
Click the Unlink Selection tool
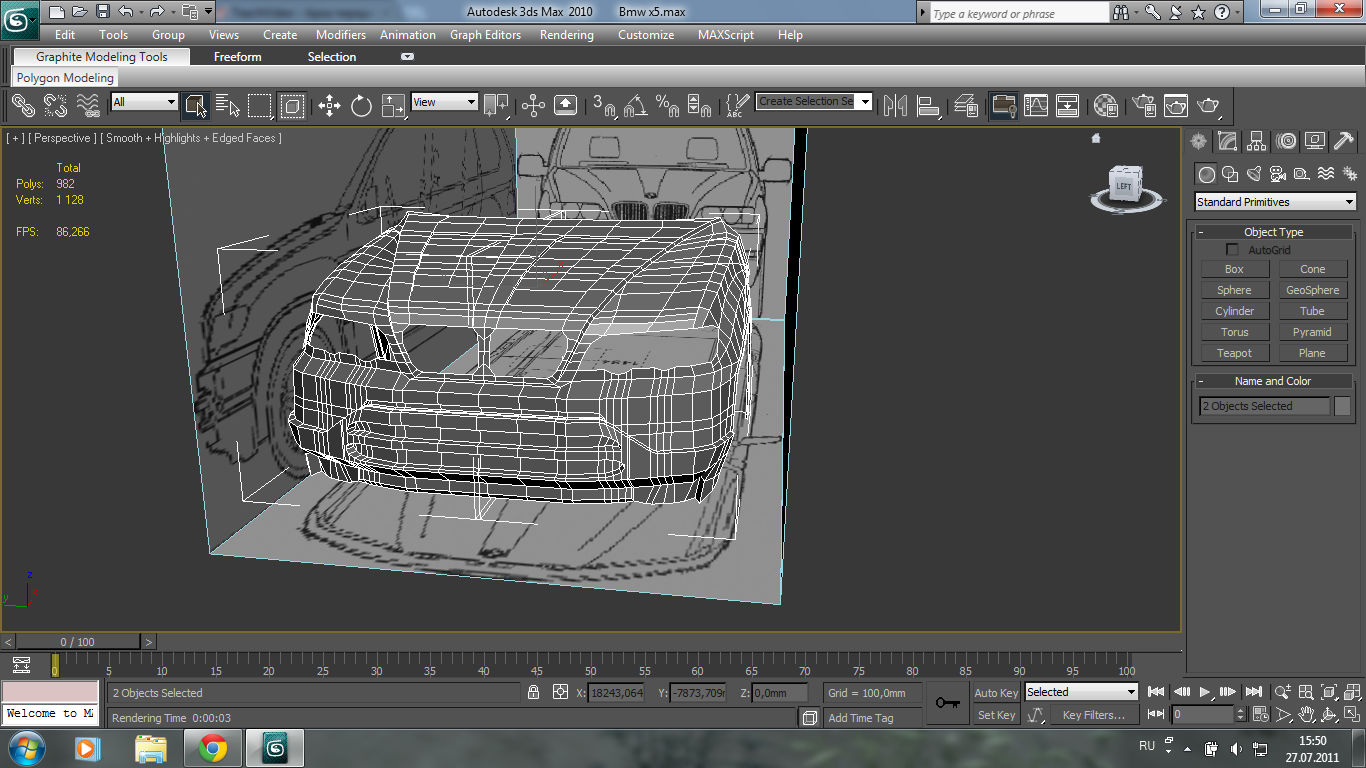pos(55,104)
